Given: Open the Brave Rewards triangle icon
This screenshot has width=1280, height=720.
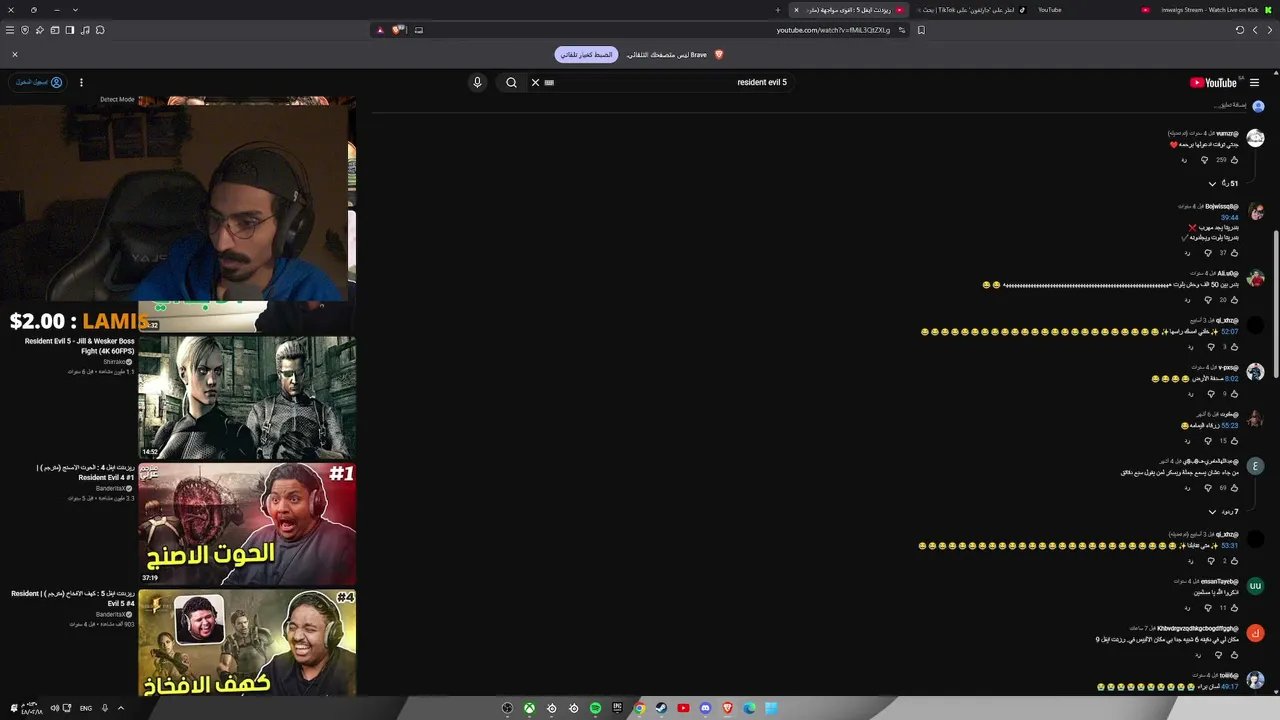Looking at the screenshot, I should pos(380,30).
